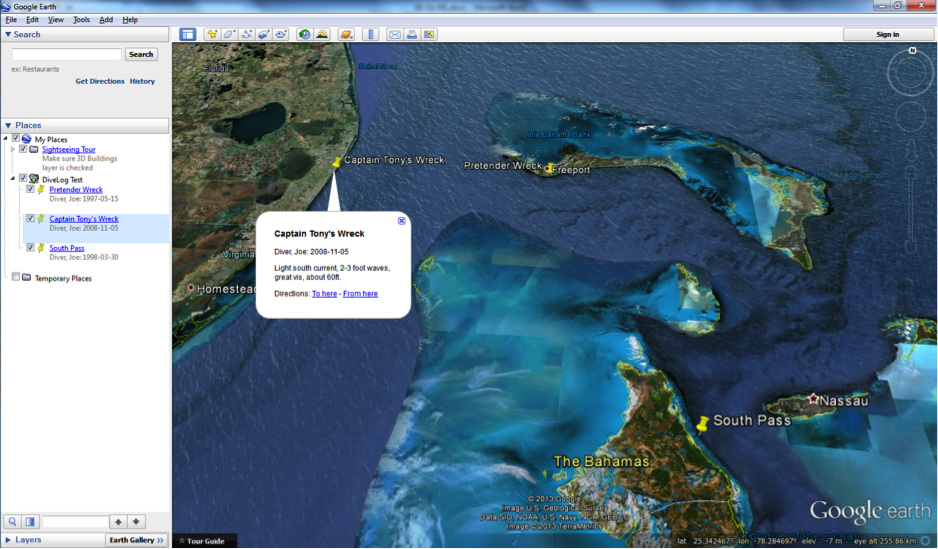Image resolution: width=938 pixels, height=549 pixels.
Task: Open the planet switcher (Saturn icon)
Action: [x=346, y=34]
